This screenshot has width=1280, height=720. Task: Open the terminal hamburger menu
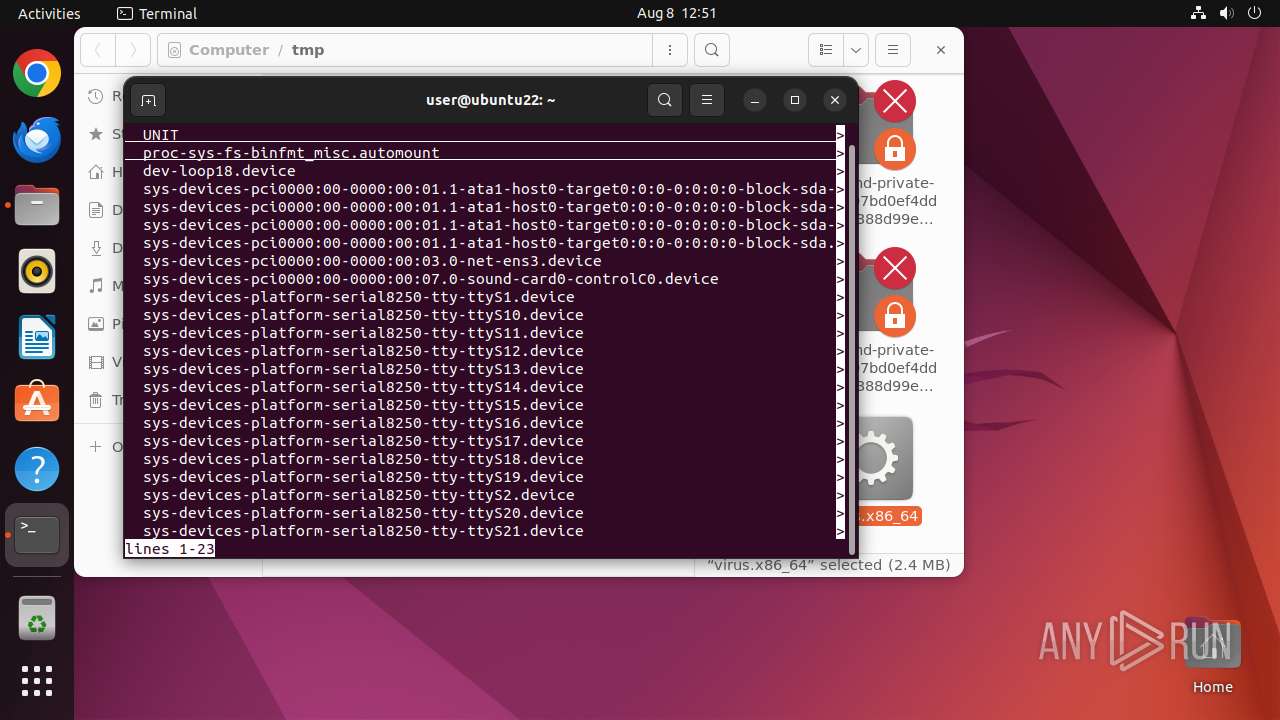point(707,100)
